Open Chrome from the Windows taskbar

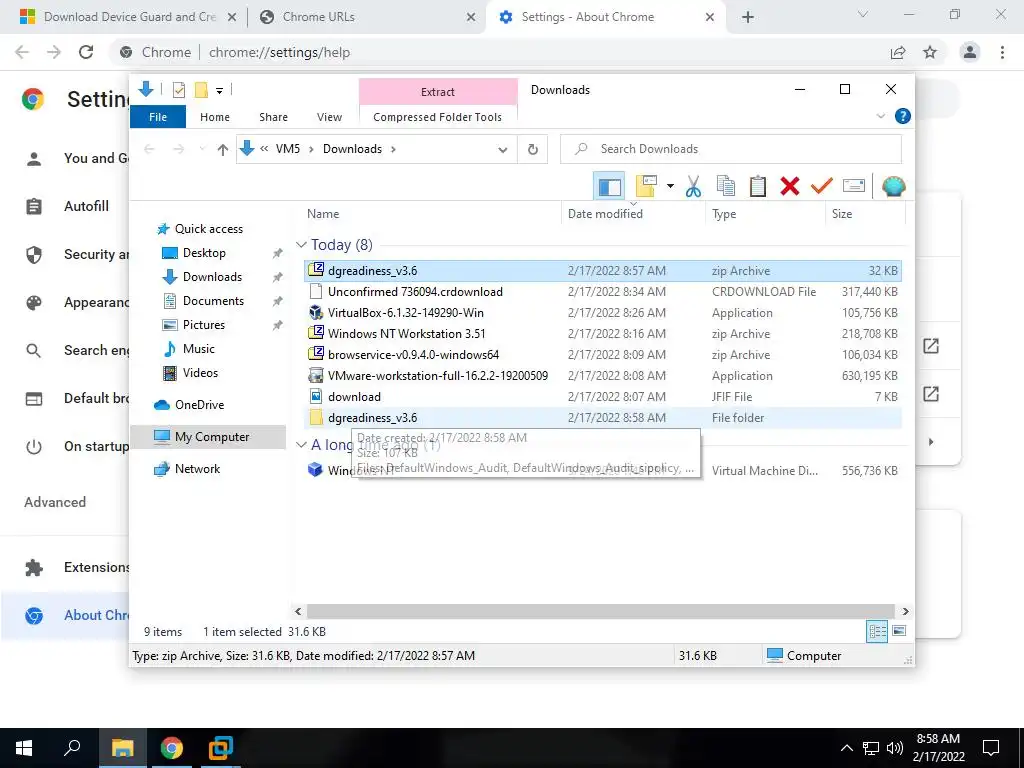click(172, 748)
